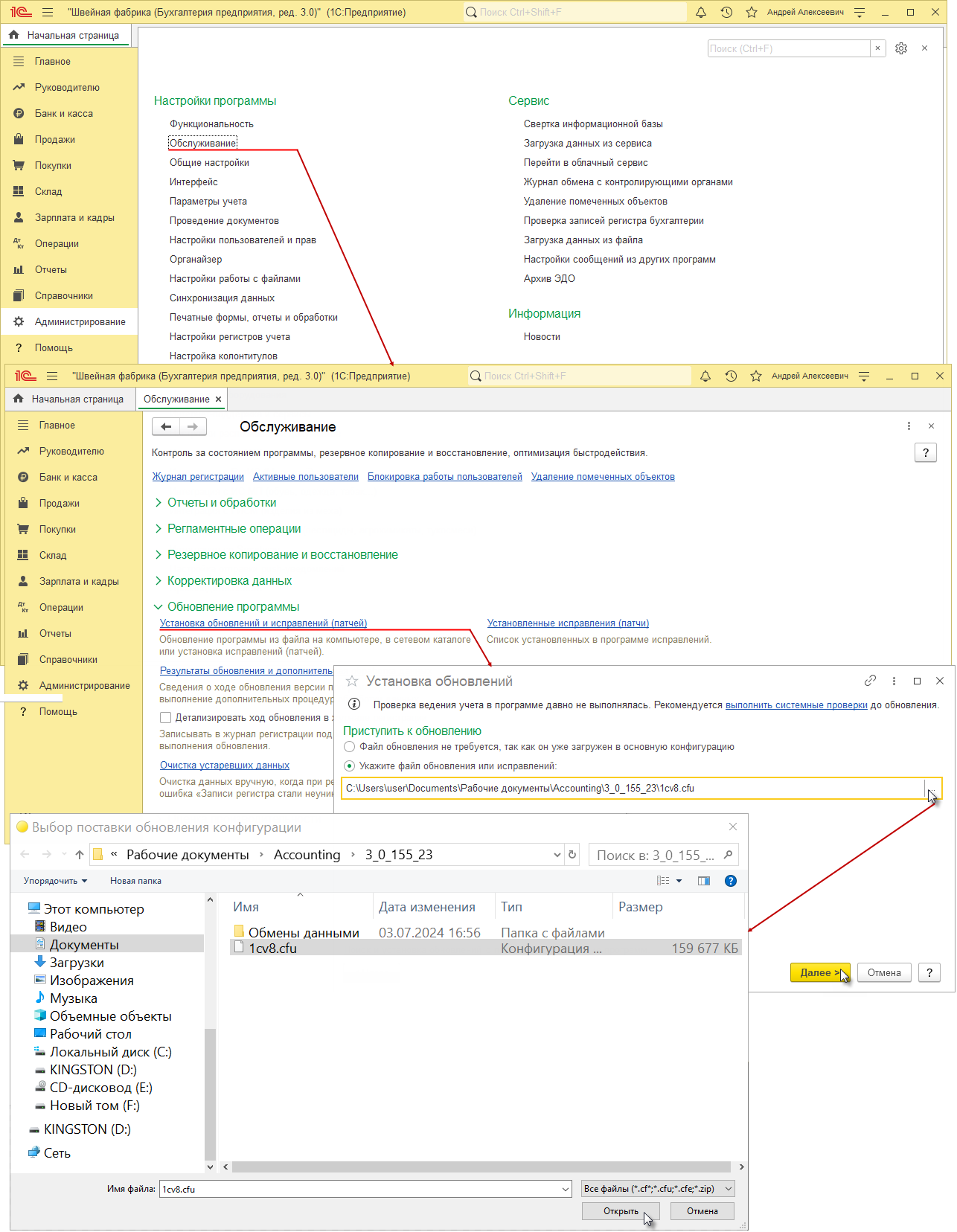Screen dimensions: 957x1232
Task: Click Далее button in update dialog
Action: point(820,972)
